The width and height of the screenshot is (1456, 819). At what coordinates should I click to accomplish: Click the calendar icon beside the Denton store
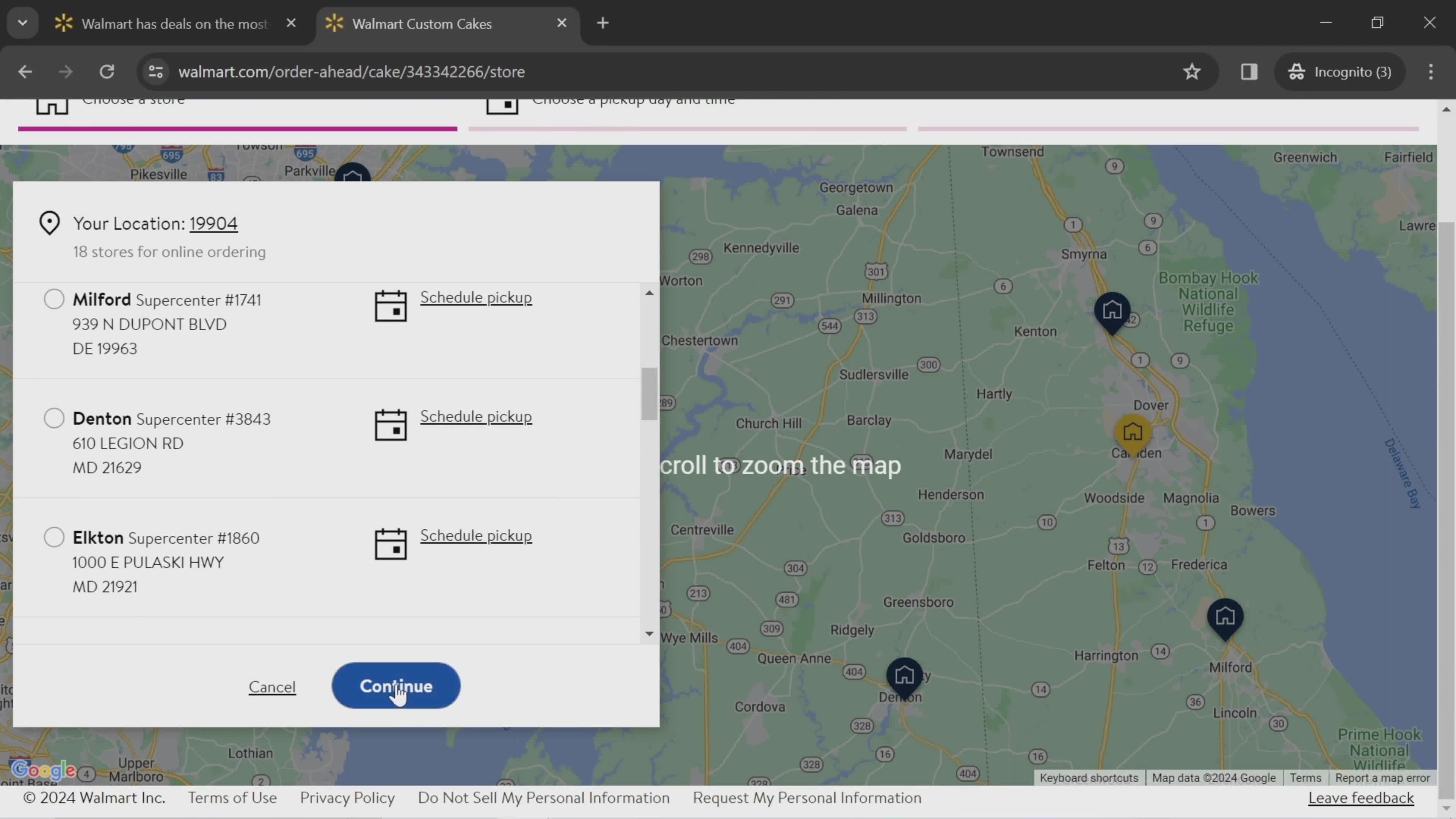tap(391, 425)
